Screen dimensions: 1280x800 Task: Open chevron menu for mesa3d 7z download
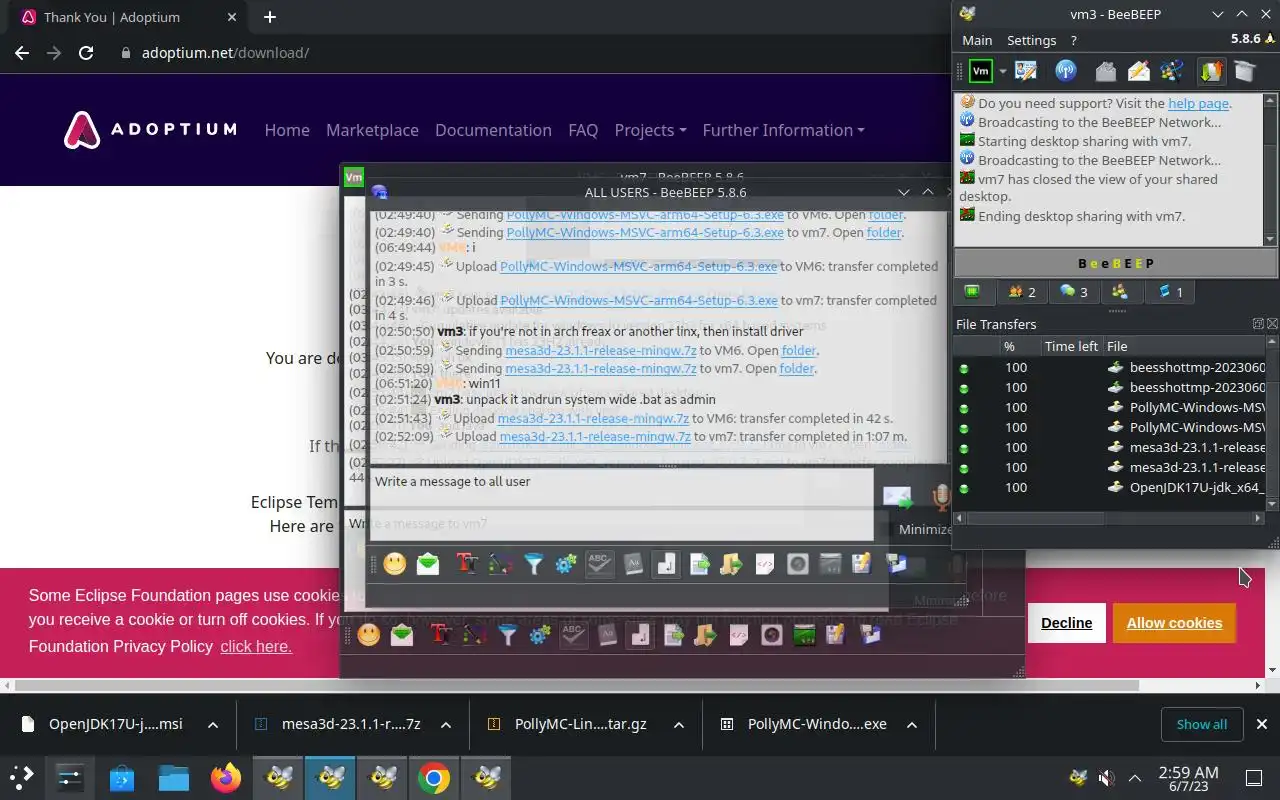click(x=446, y=724)
